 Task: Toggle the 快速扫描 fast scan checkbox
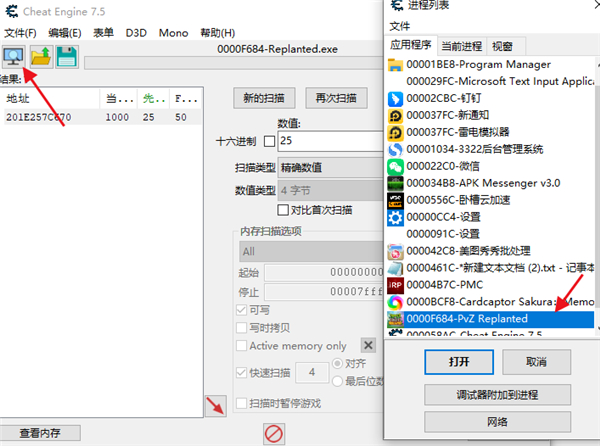pyautogui.click(x=241, y=373)
